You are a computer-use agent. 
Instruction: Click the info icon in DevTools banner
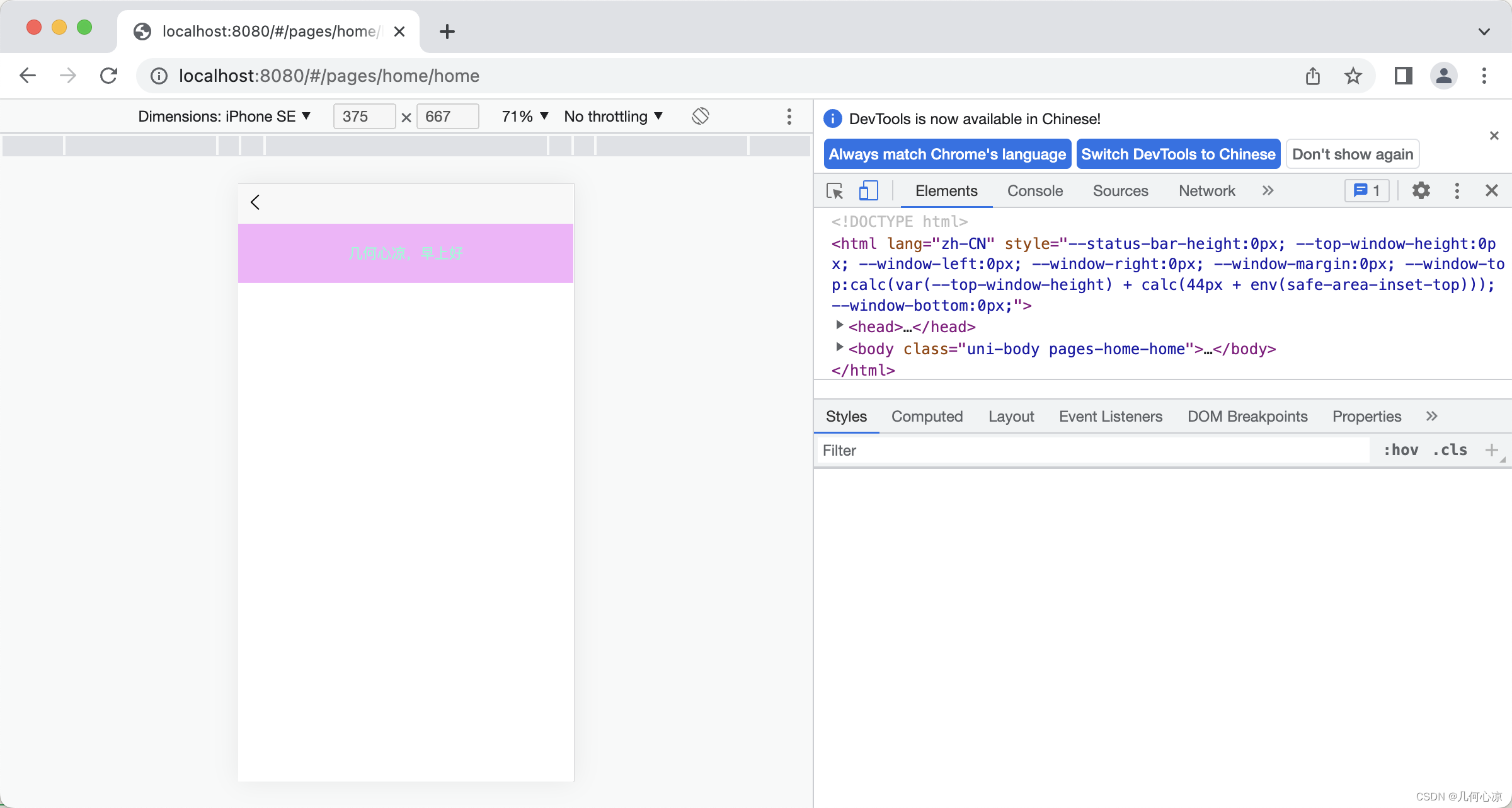point(832,118)
